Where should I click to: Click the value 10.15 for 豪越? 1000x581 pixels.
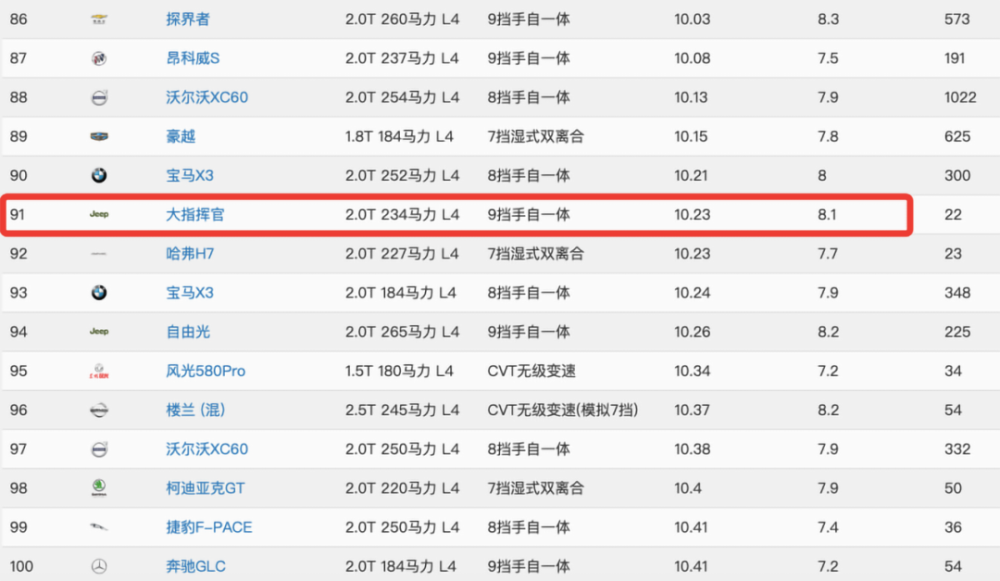(x=691, y=136)
